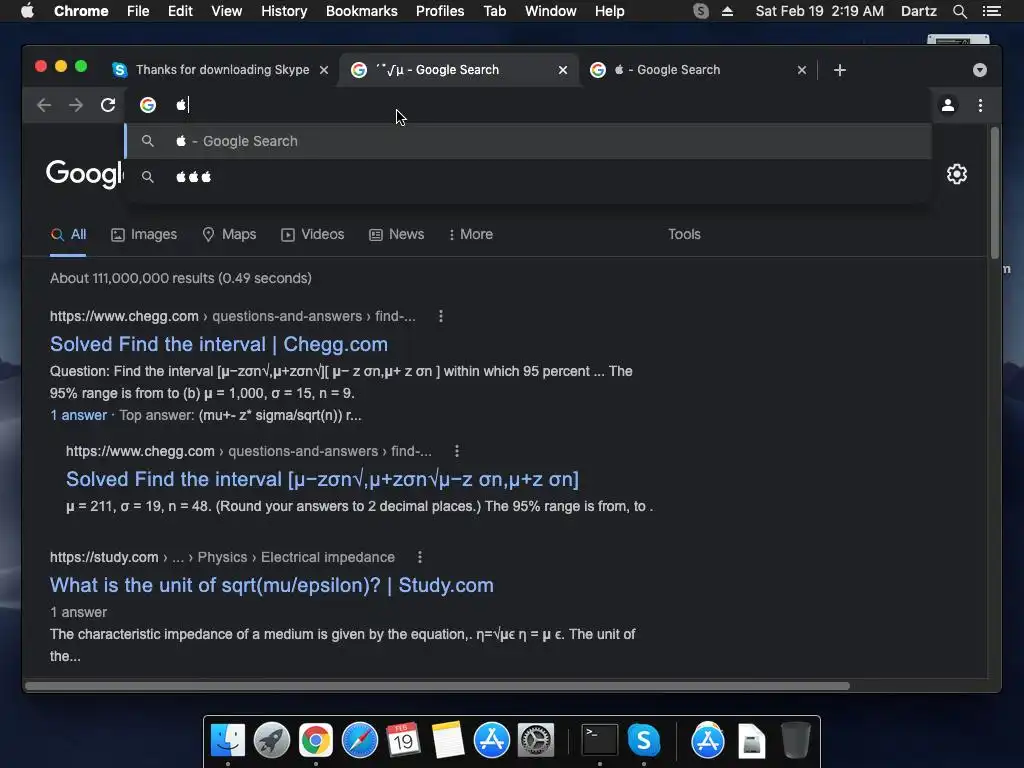The height and width of the screenshot is (768, 1024).
Task: Open the search Tools option
Action: [684, 234]
